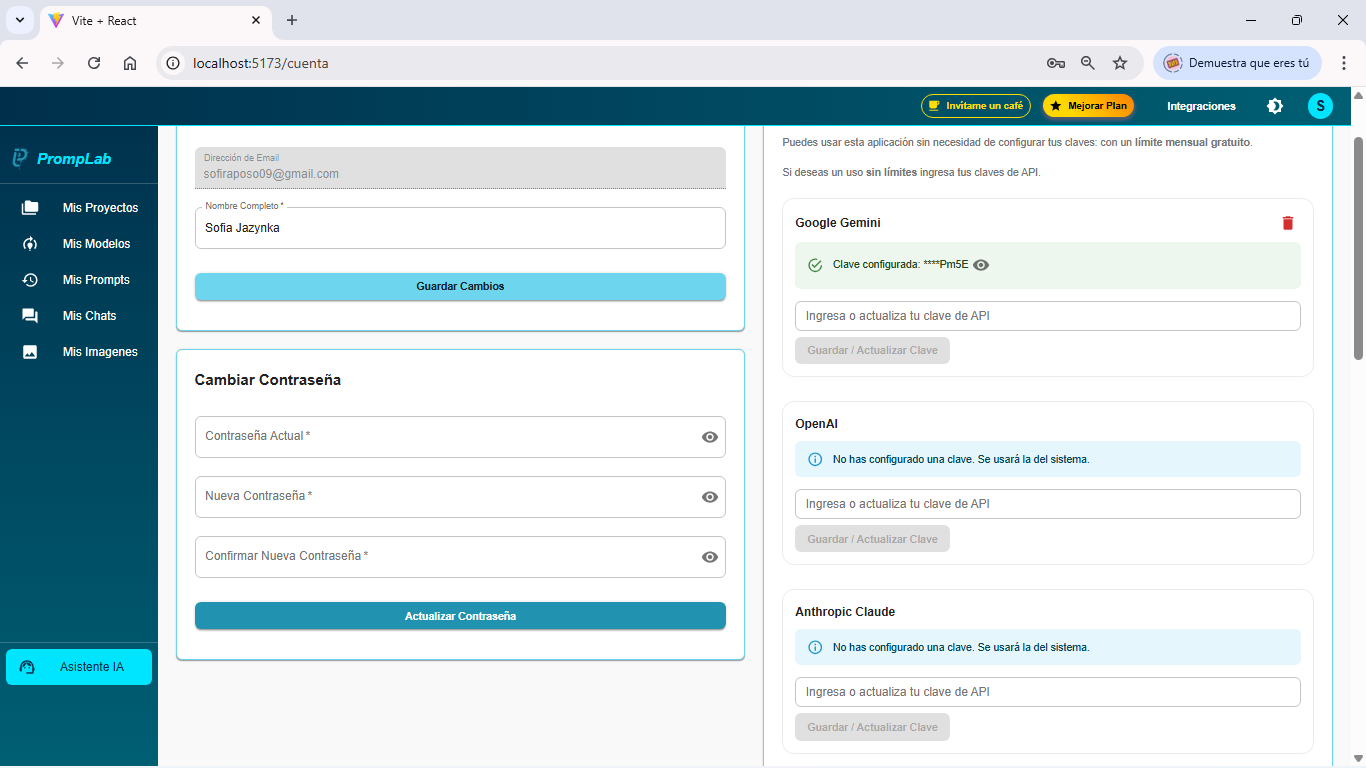Screen dimensions: 1366x768
Task: Open Demuestra que eres tú profile chip
Action: pos(1237,63)
